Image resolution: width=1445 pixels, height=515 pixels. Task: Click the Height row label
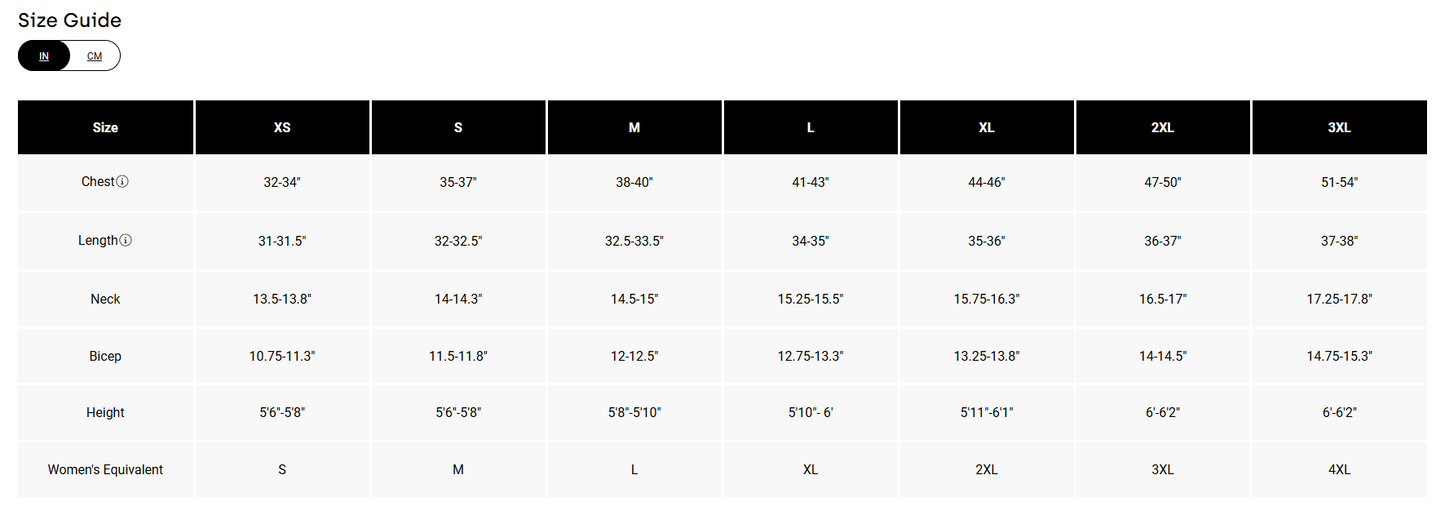pos(105,412)
